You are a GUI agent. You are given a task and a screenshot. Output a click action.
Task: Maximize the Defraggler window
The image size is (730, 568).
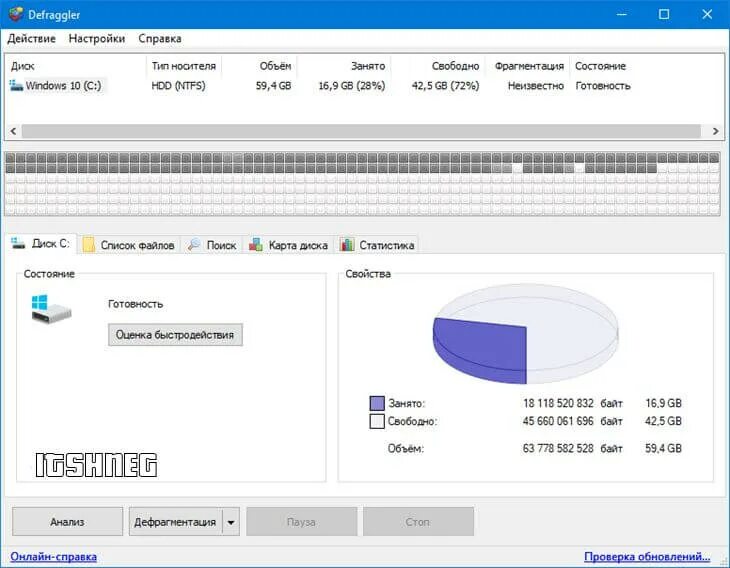coord(664,14)
